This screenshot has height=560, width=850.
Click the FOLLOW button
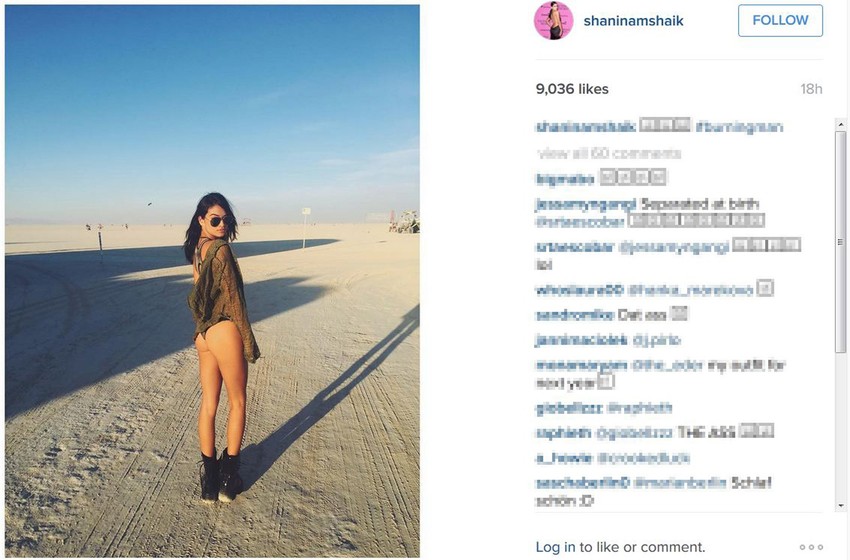click(780, 21)
